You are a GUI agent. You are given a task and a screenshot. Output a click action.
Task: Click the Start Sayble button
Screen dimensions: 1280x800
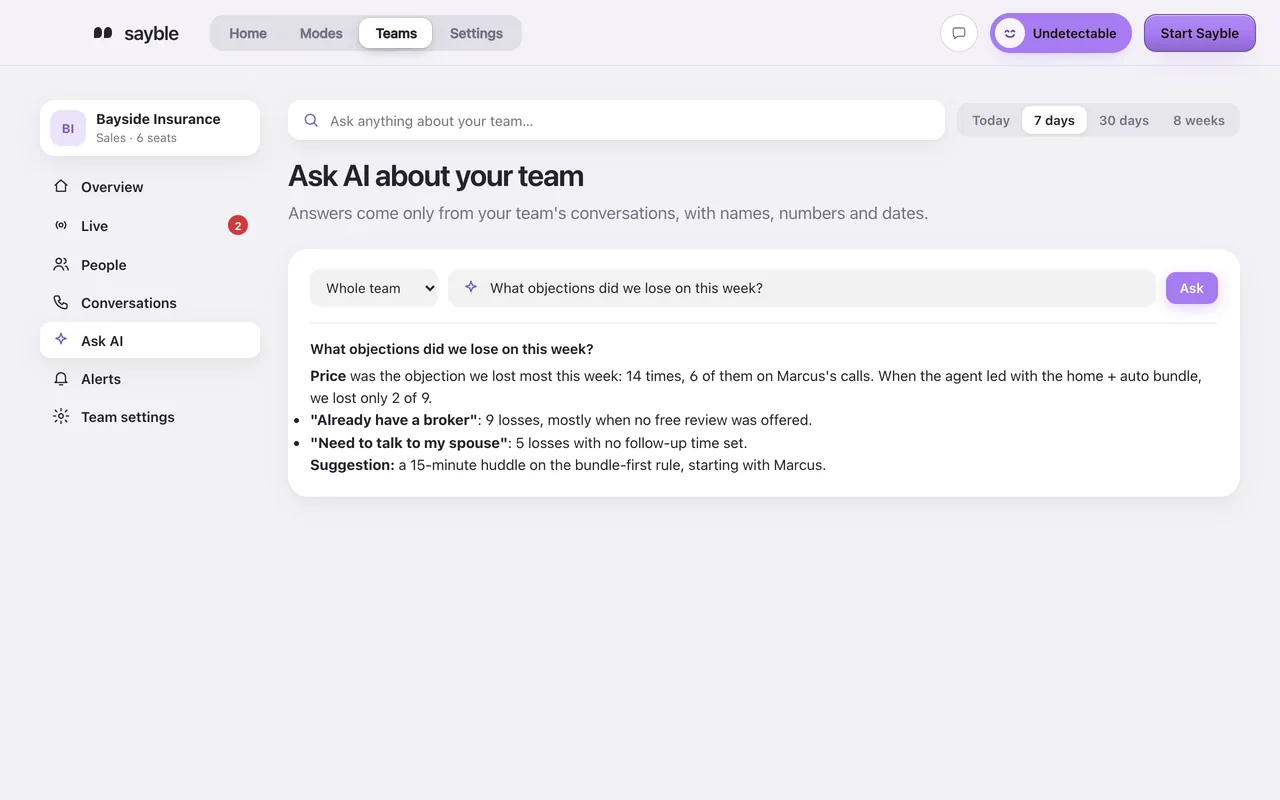(1200, 33)
